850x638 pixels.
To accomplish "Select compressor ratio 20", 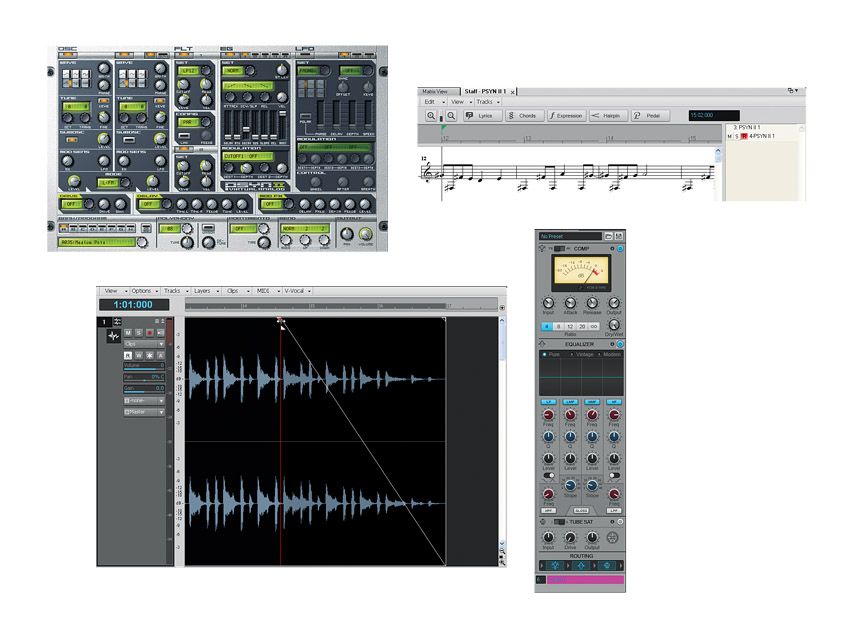I will pos(582,326).
